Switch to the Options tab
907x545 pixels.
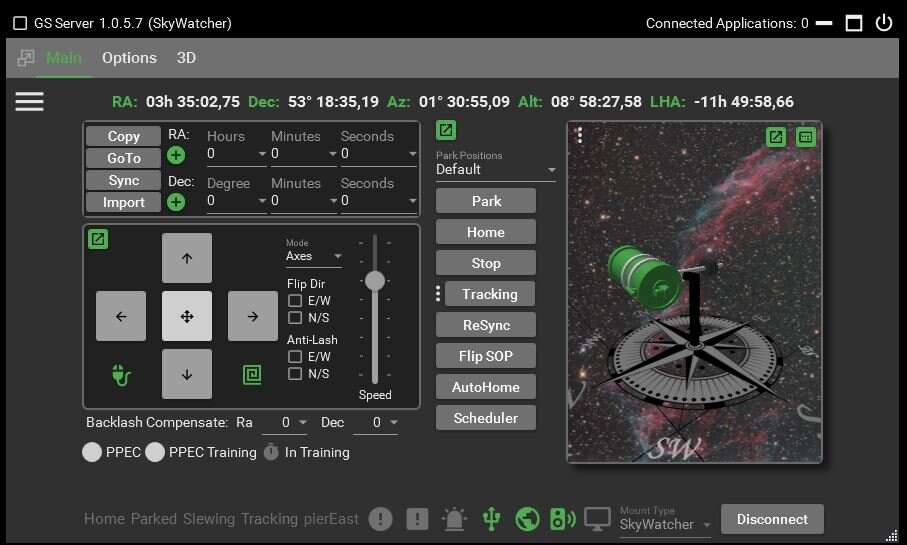click(x=130, y=58)
